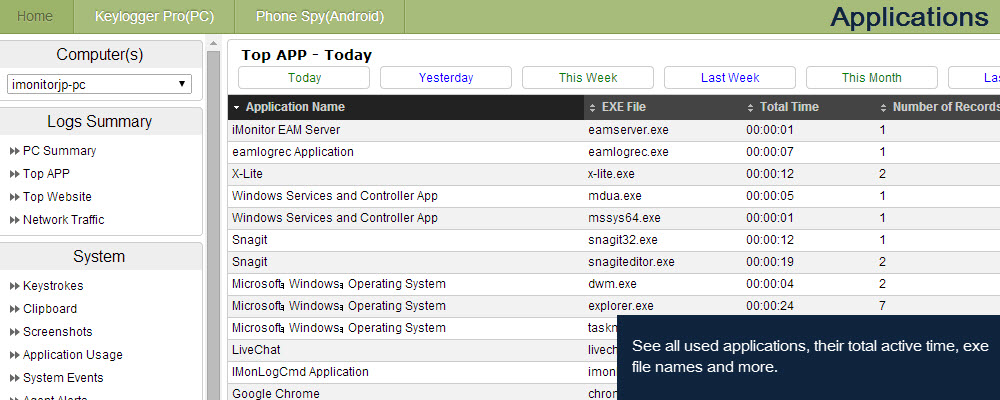Click the System section header
The height and width of the screenshot is (400, 1000).
[x=99, y=256]
